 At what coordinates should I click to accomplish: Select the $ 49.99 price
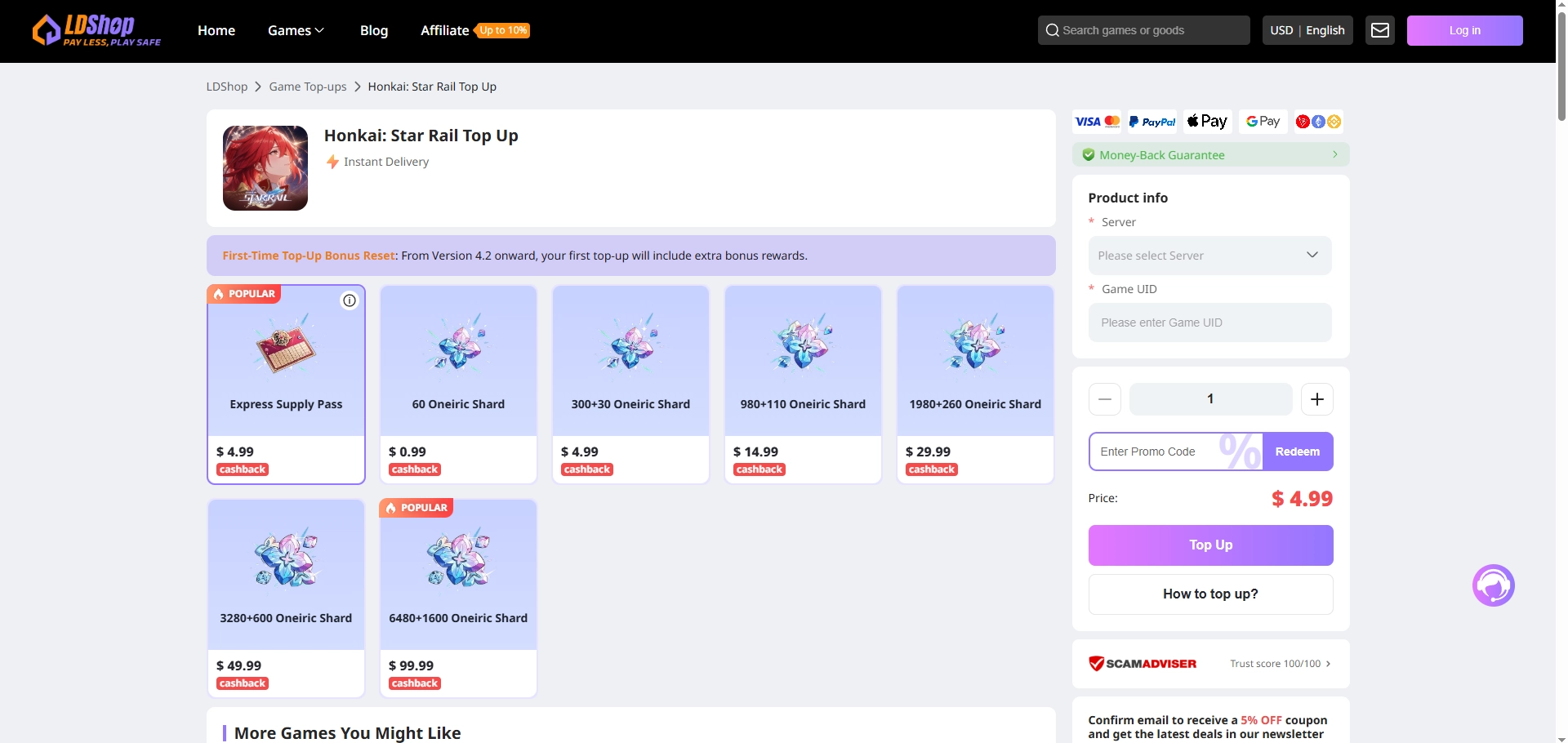coord(239,665)
